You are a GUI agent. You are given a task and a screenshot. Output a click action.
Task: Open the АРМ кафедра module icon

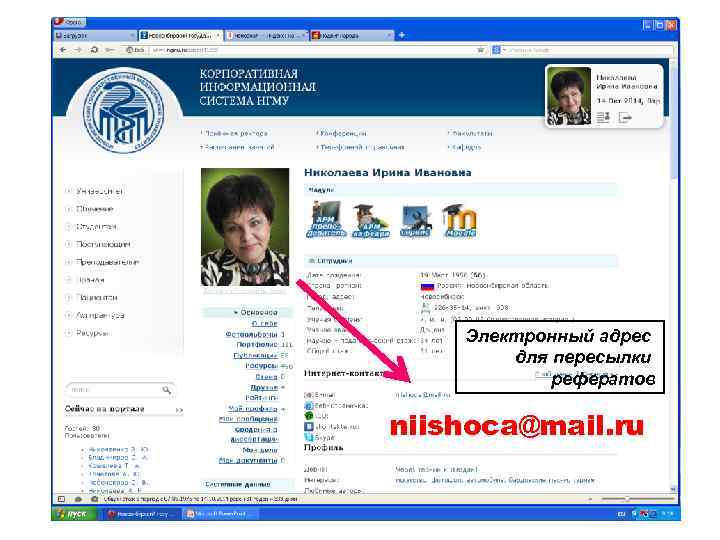click(x=371, y=221)
